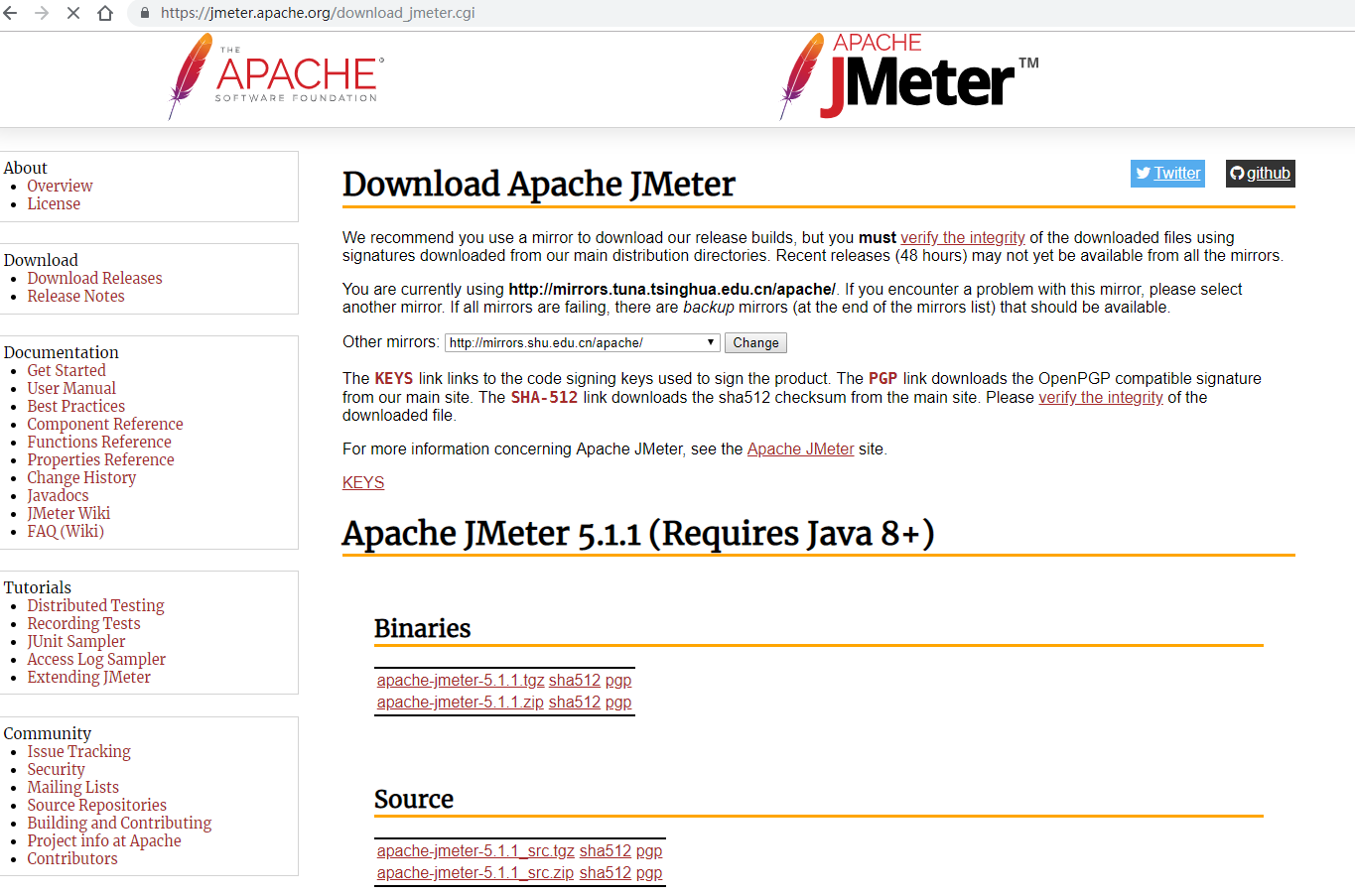Open User Manual documentation
Image resolution: width=1355 pixels, height=896 pixels.
[x=71, y=388]
